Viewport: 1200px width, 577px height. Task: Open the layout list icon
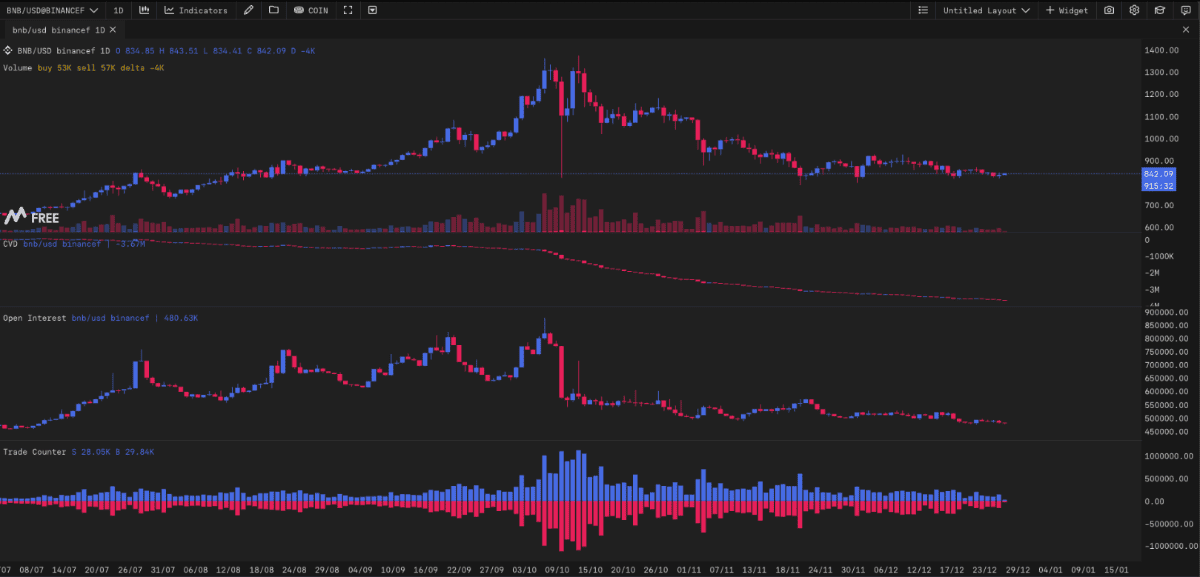[x=923, y=10]
